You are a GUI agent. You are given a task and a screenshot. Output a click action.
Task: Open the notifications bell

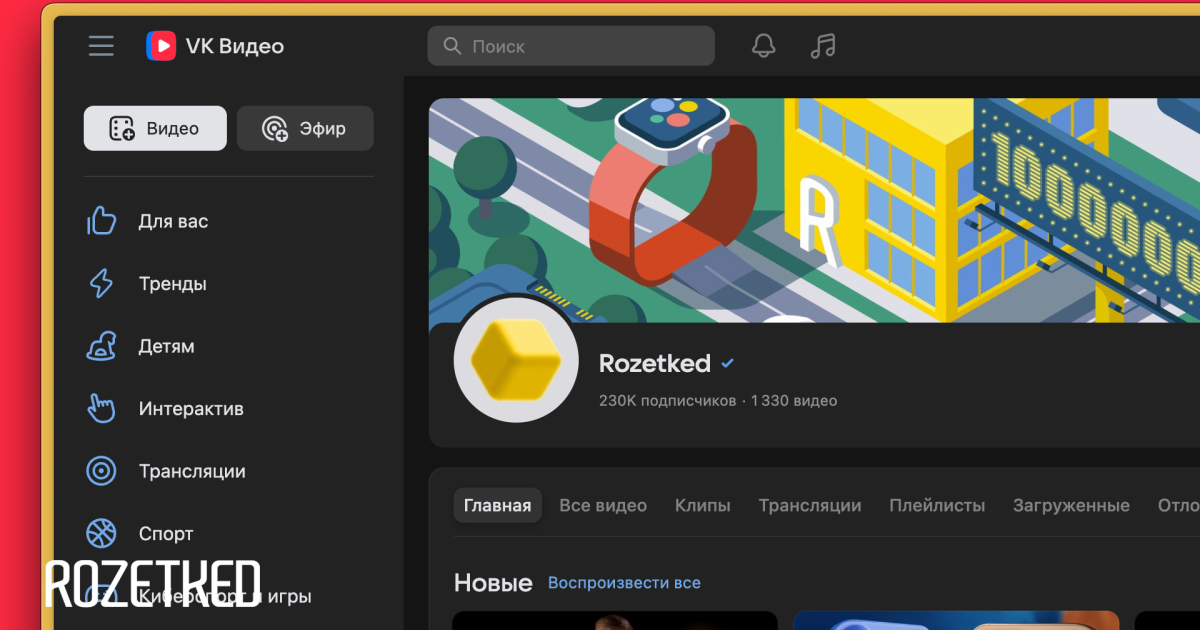coord(763,46)
